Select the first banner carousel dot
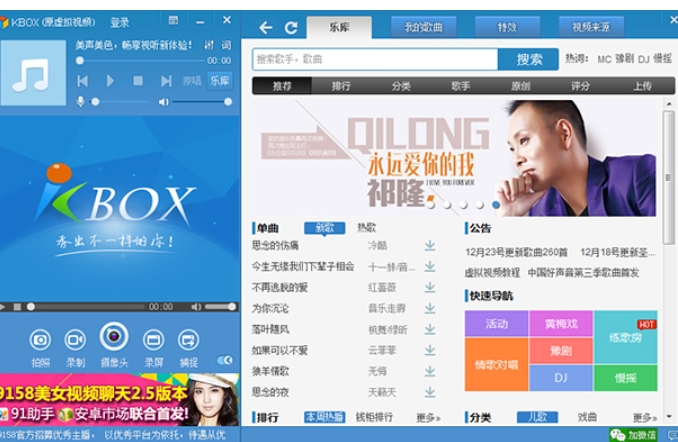This screenshot has height=442, width=678. point(431,205)
